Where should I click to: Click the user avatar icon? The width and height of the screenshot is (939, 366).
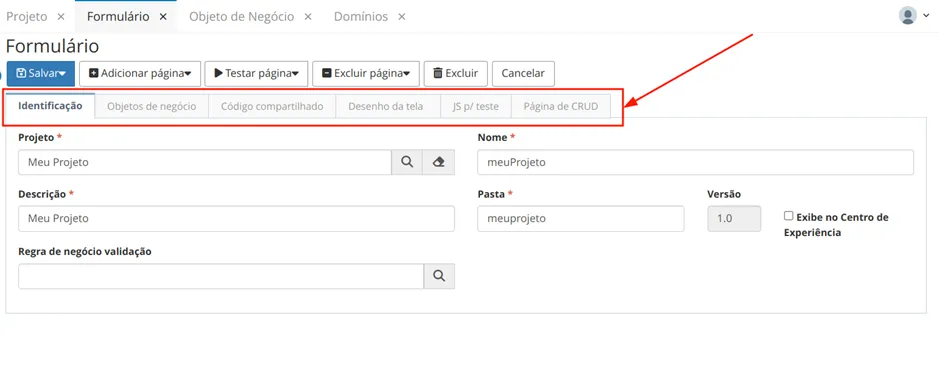[908, 16]
